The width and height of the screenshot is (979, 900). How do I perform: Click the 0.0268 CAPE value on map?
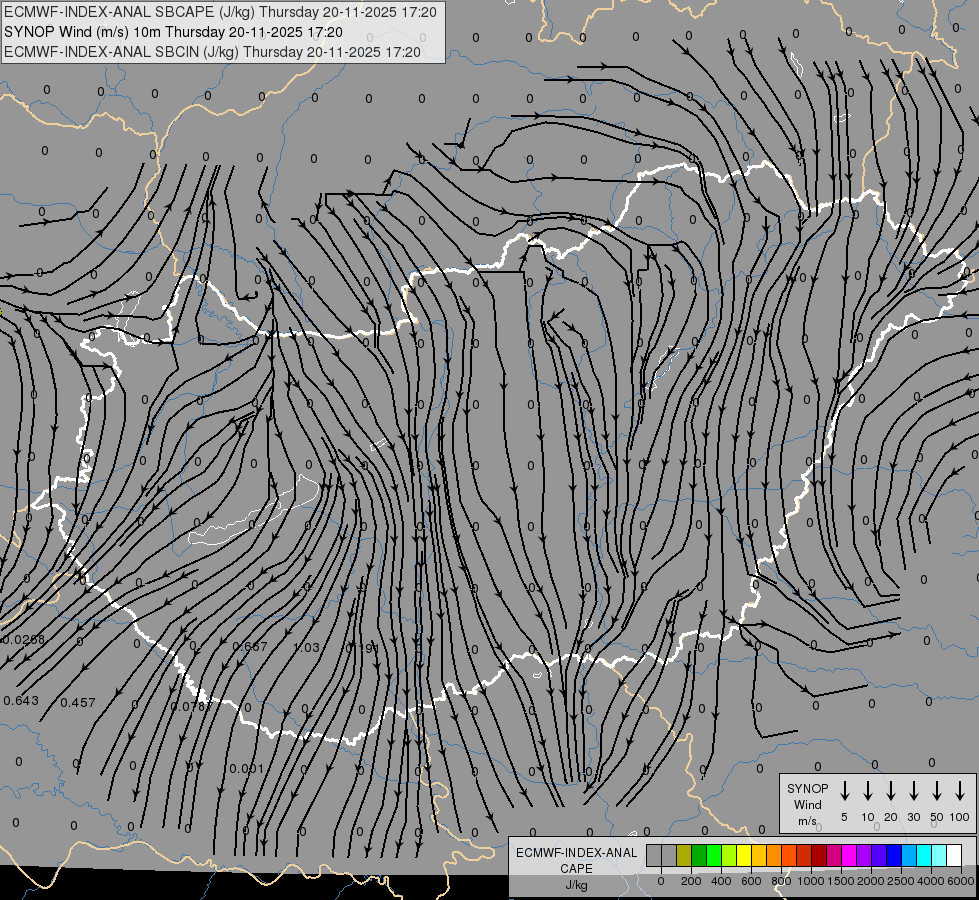24,640
